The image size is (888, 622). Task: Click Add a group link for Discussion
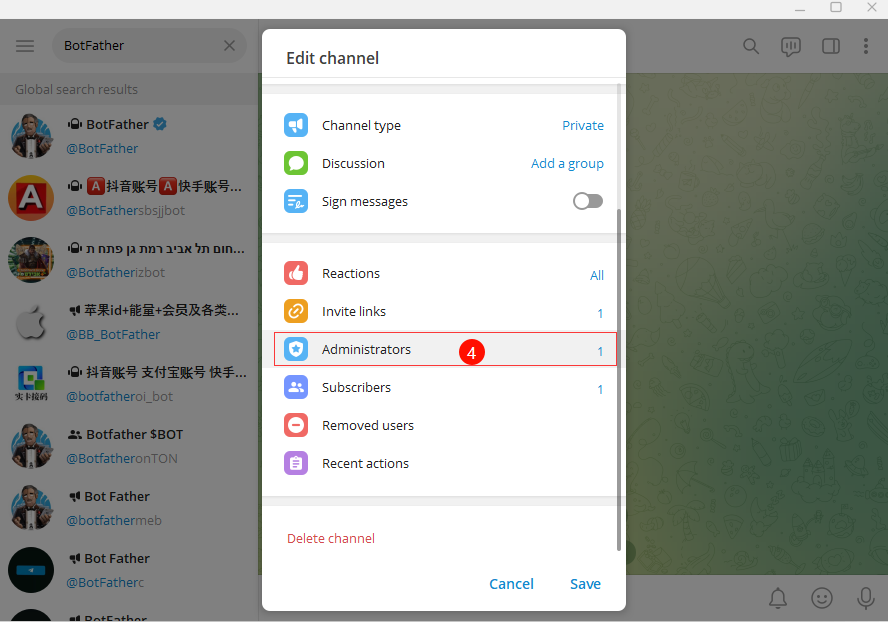click(x=567, y=164)
